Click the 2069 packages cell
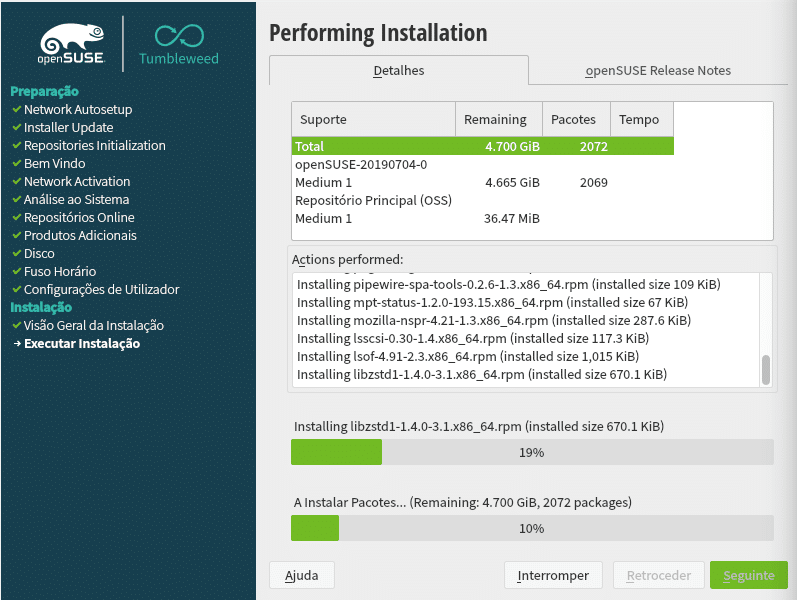 coord(593,183)
